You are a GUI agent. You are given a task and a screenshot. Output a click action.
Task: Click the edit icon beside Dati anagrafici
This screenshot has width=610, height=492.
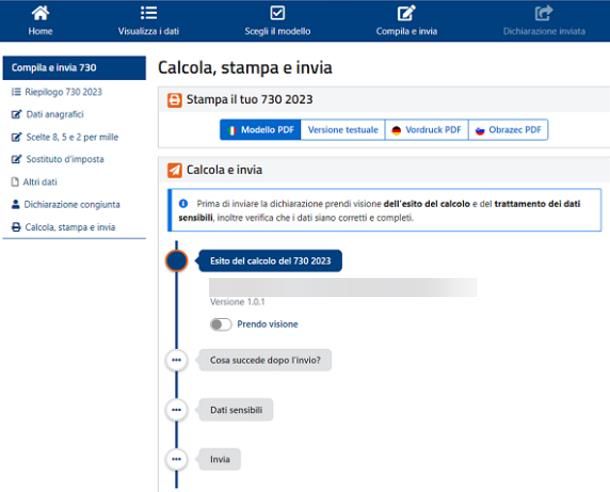click(16, 114)
